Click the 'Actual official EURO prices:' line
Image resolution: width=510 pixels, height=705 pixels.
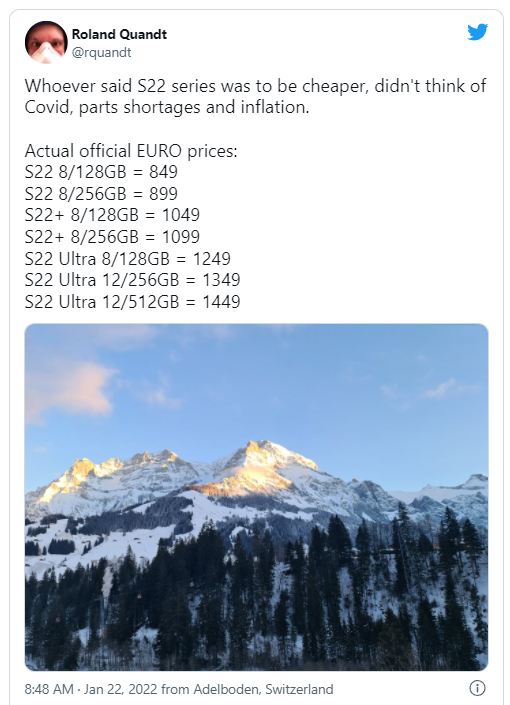(131, 151)
